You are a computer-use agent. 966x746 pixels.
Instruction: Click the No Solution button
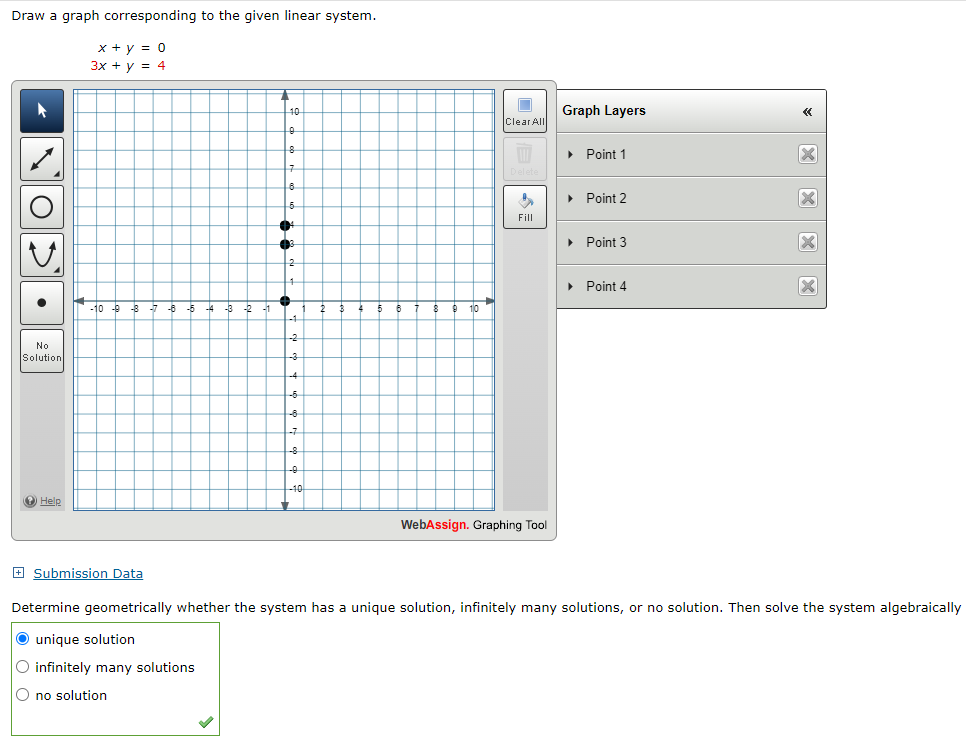click(41, 351)
